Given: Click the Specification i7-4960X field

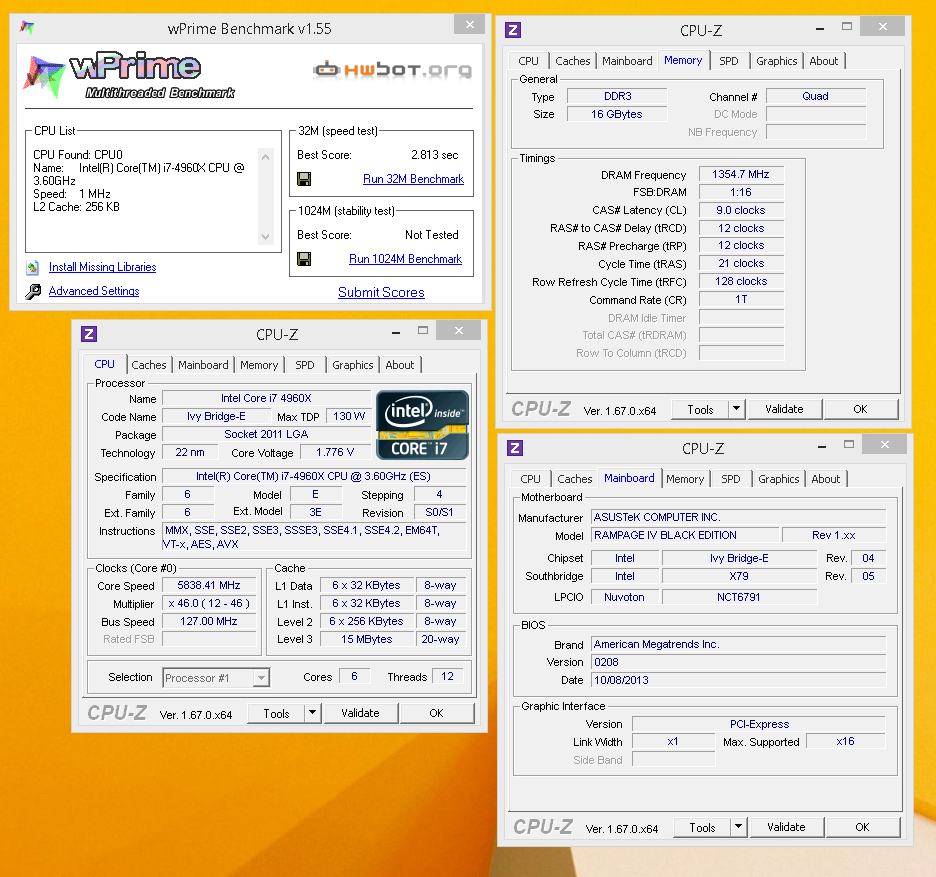Looking at the screenshot, I should (x=313, y=476).
